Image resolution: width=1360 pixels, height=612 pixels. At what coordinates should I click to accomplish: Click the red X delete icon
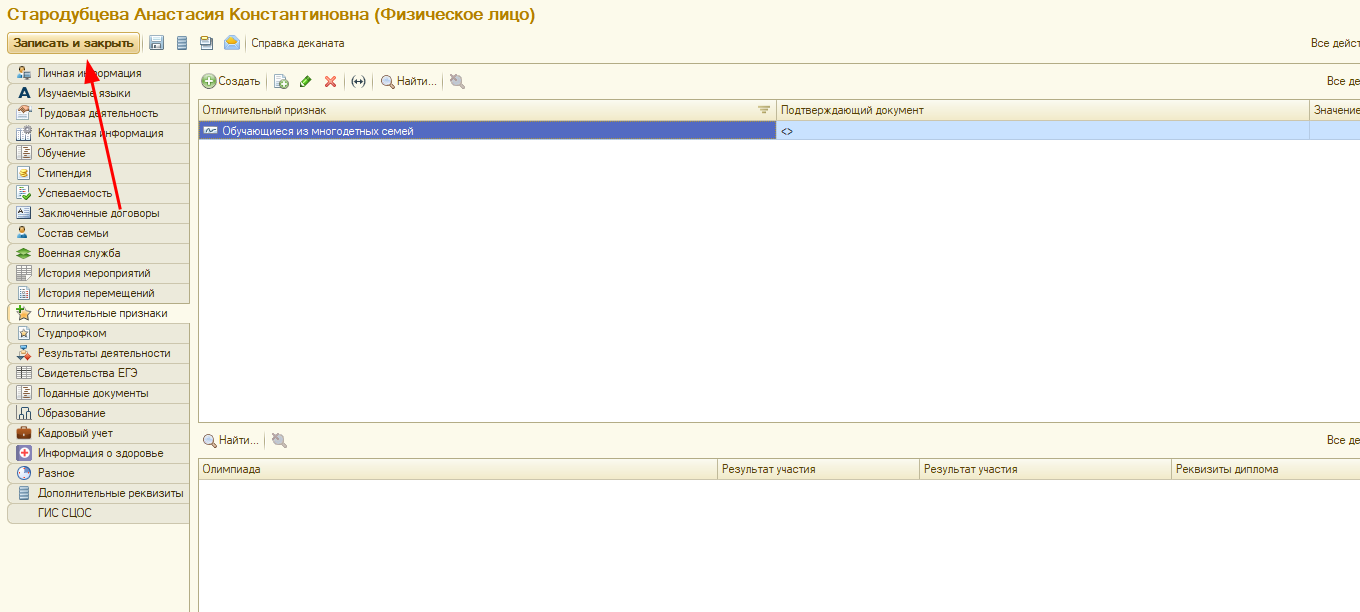click(x=330, y=82)
